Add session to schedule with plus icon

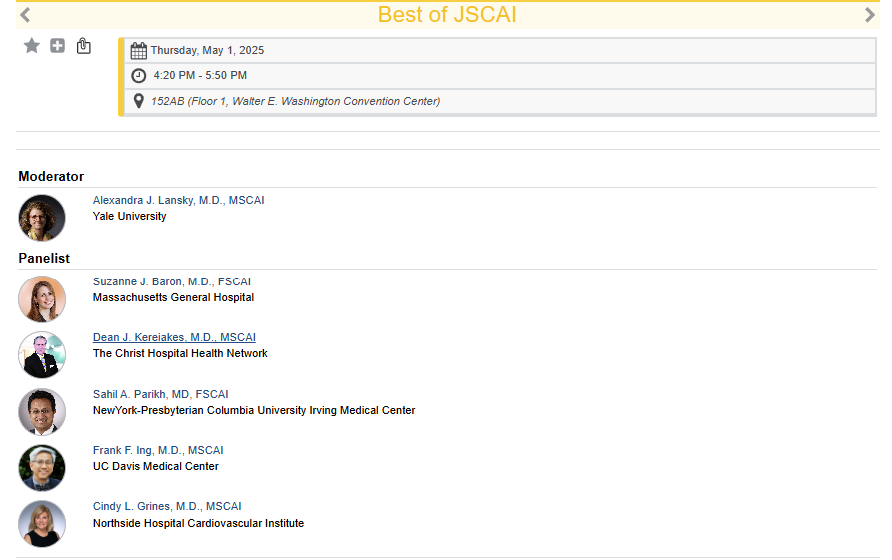point(57,46)
